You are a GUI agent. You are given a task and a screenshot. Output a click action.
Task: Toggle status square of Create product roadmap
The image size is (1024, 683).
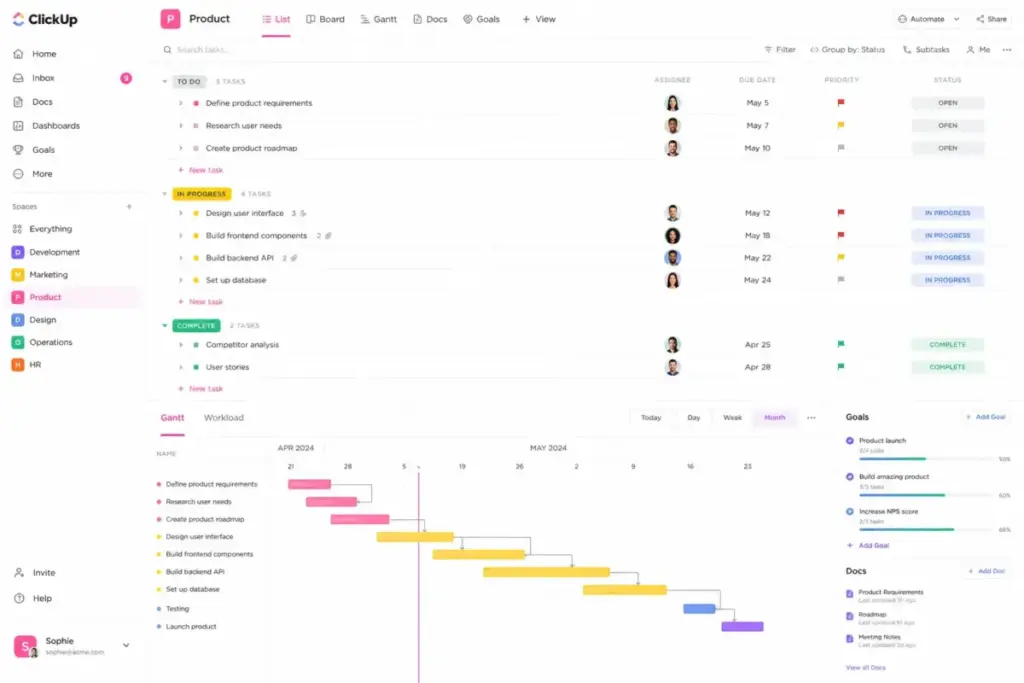[196, 148]
